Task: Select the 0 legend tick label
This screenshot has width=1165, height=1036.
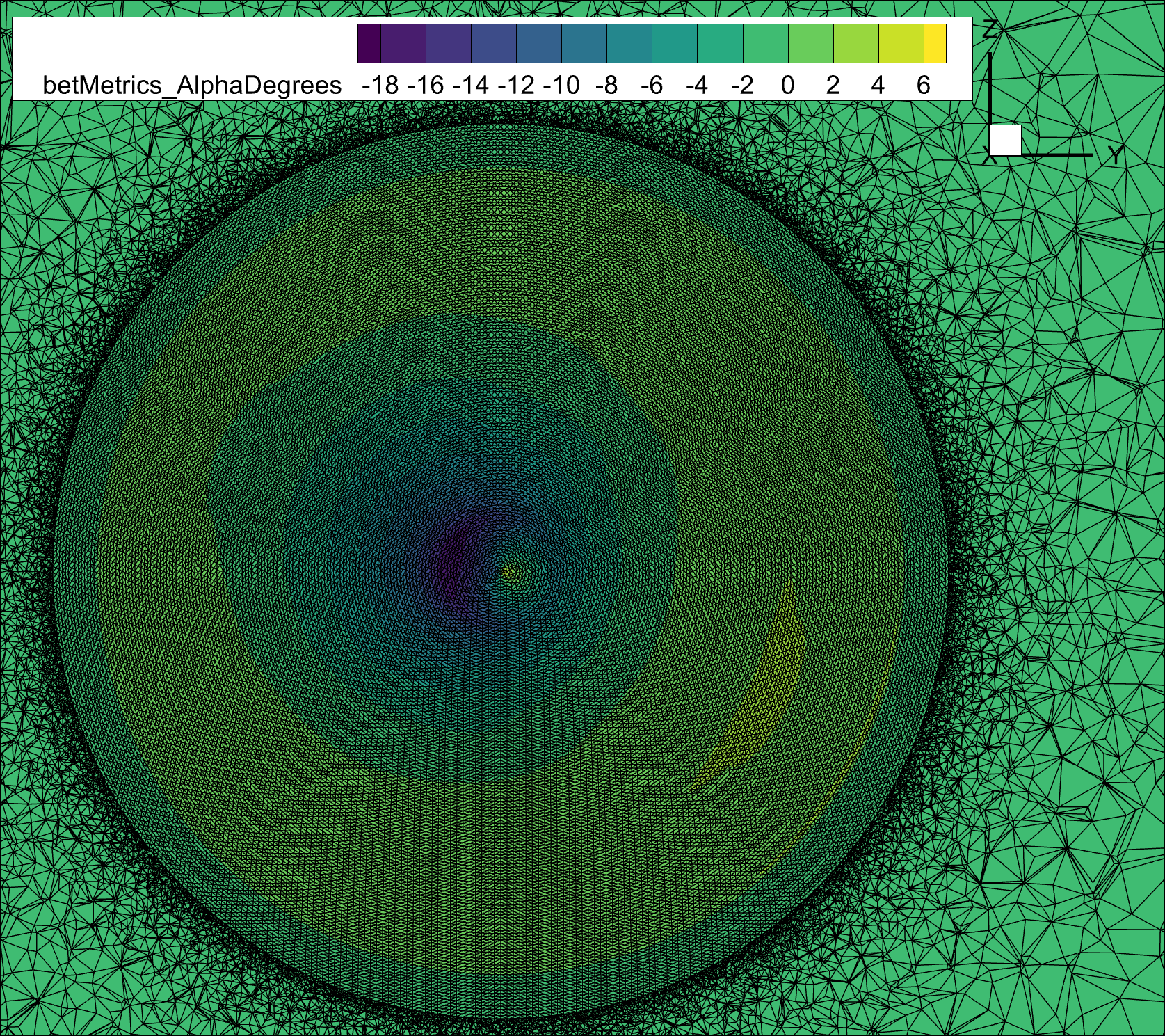Action: 787,86
